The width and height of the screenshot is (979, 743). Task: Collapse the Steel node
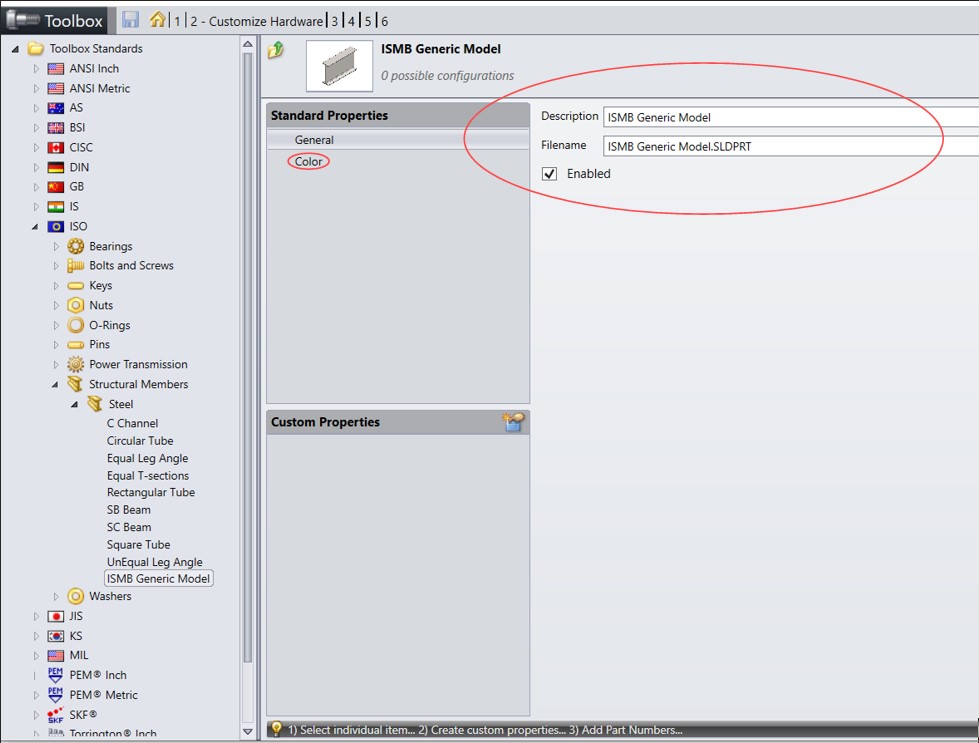[x=75, y=405]
